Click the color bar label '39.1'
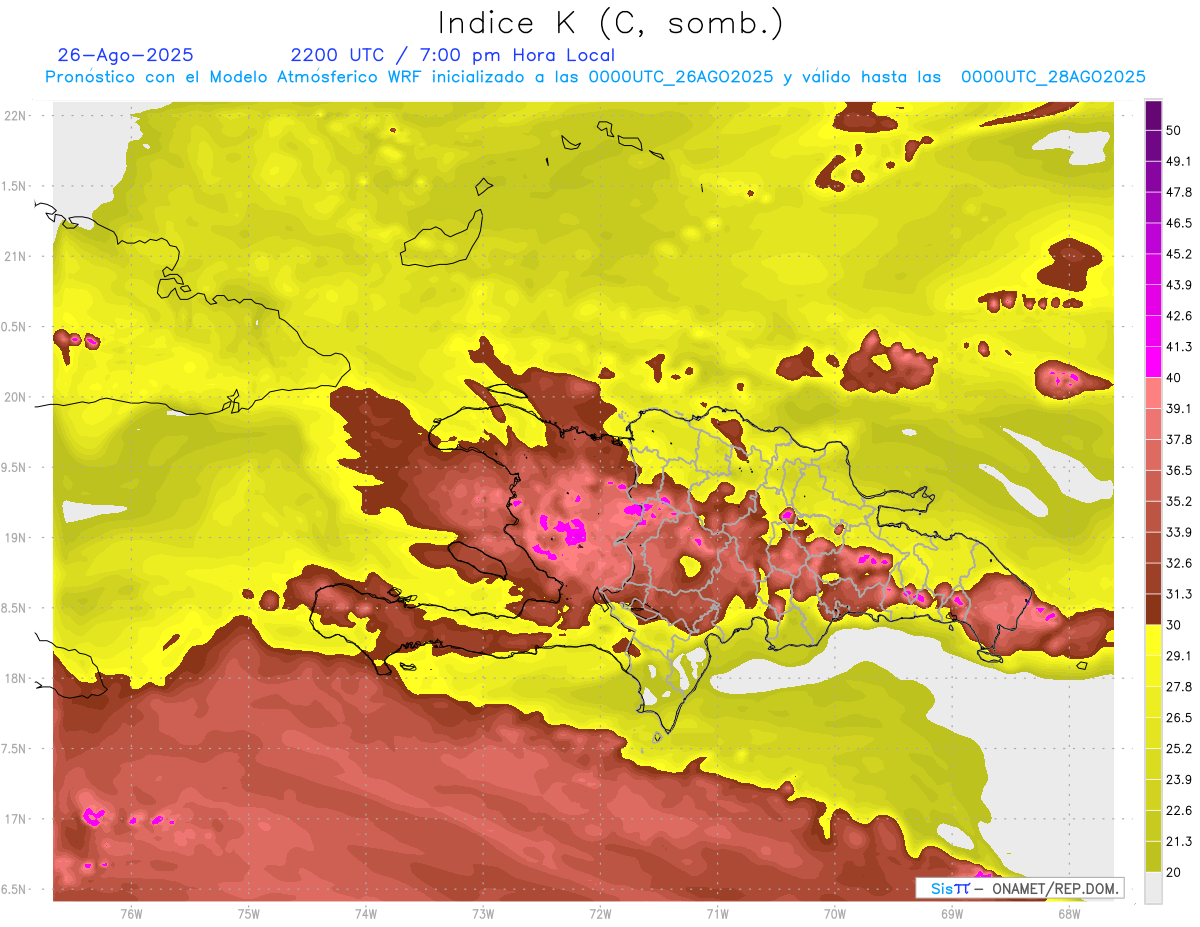 [x=1178, y=408]
